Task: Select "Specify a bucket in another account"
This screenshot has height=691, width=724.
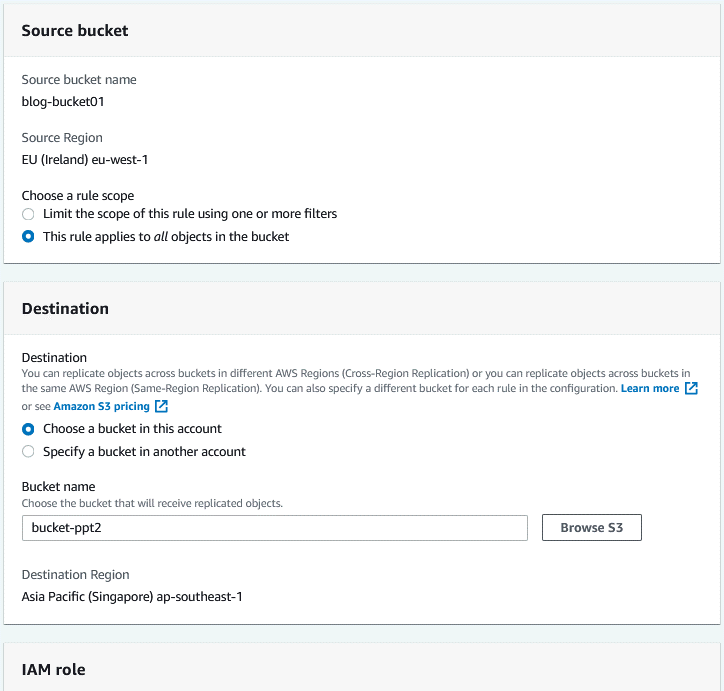Action: coord(28,452)
